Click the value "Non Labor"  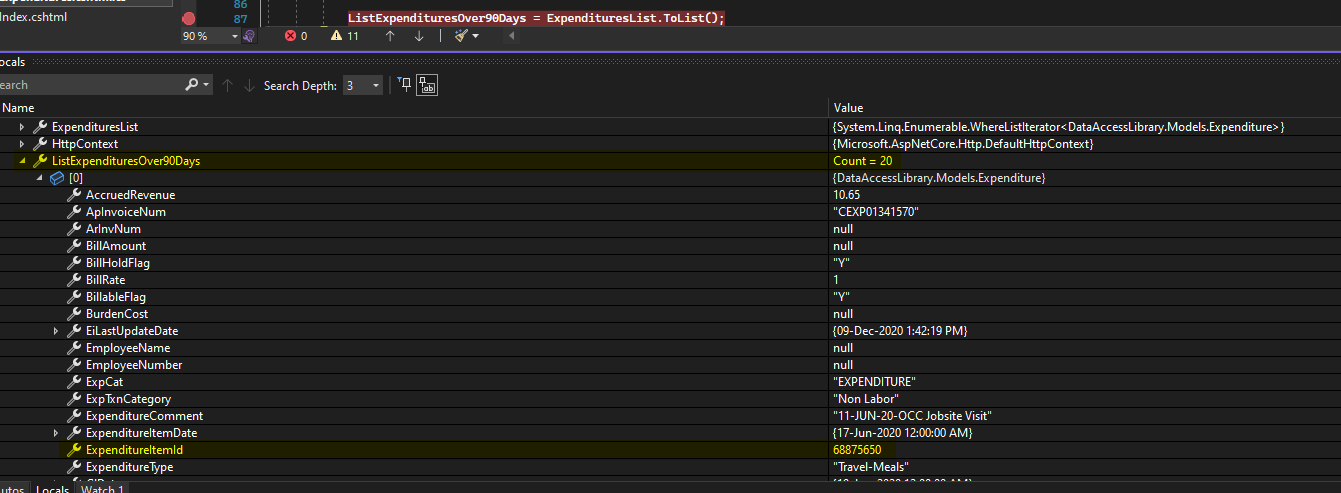click(864, 399)
